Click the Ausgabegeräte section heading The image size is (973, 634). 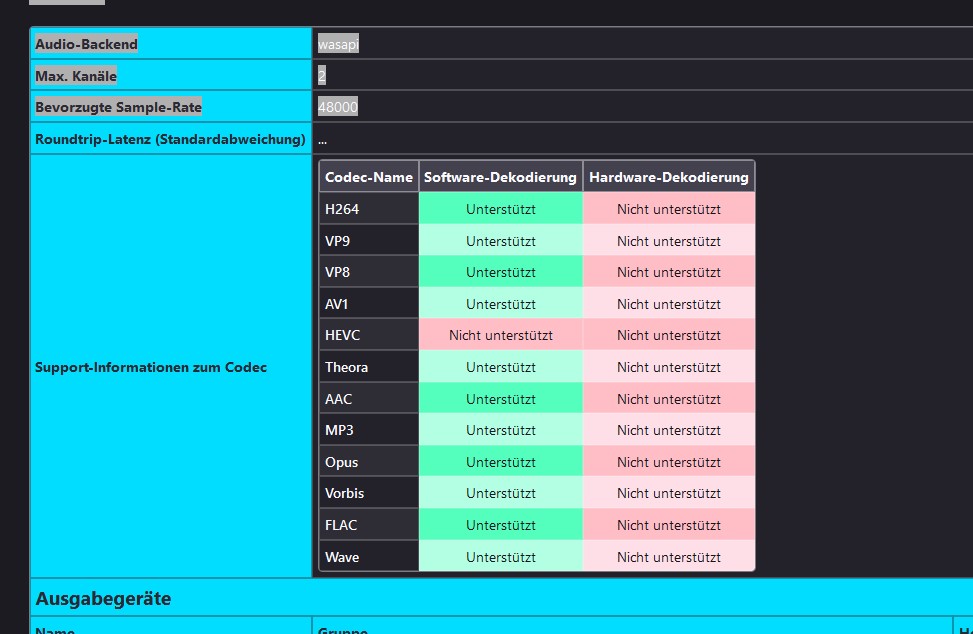pyautogui.click(x=103, y=599)
